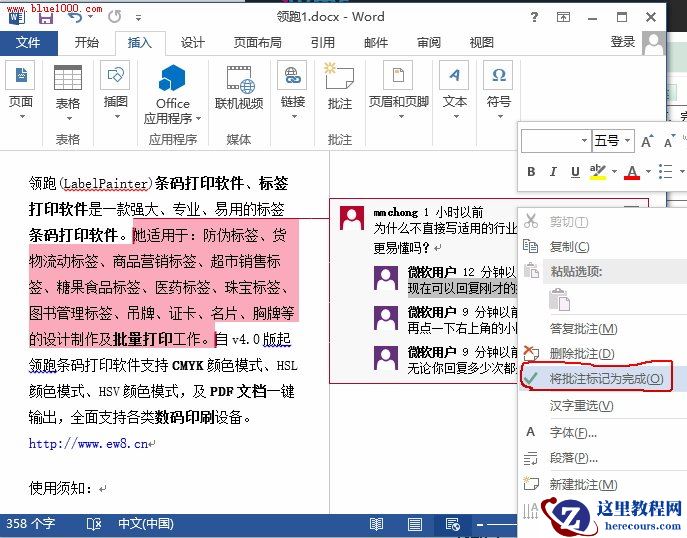Open the 页面 pages dropdown button
The width and height of the screenshot is (687, 538).
[x=21, y=90]
